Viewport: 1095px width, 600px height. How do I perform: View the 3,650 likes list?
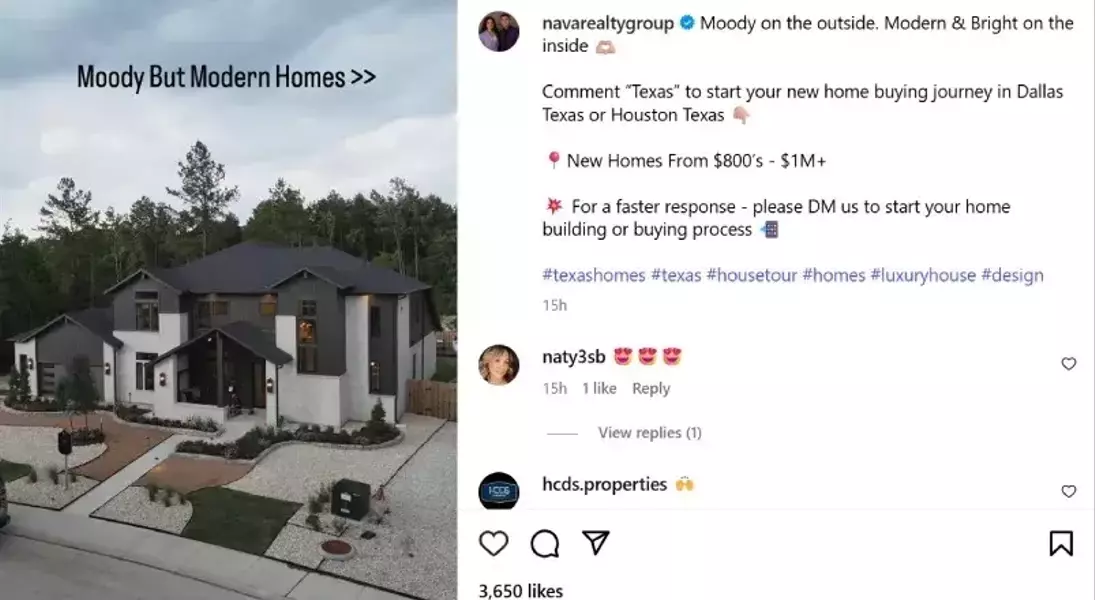(x=521, y=591)
